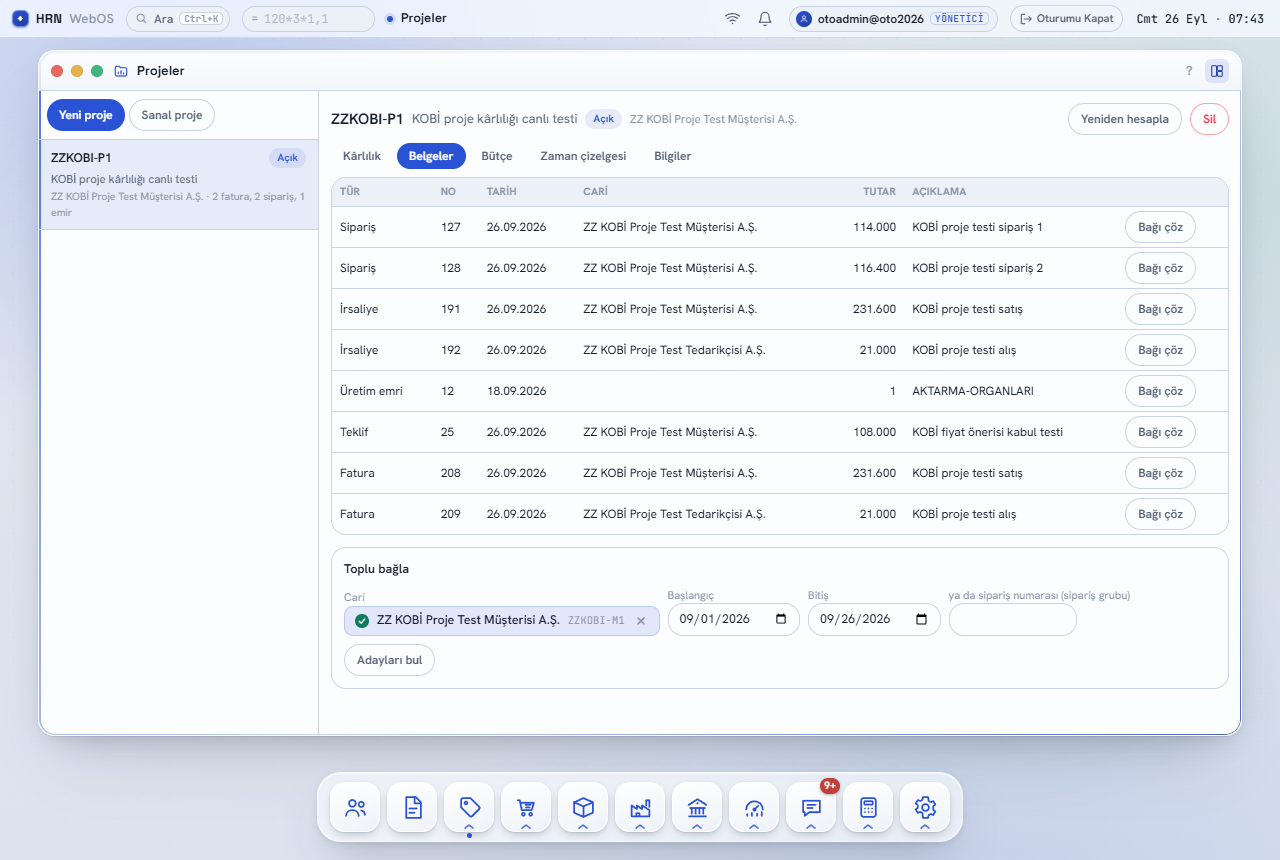
Task: Open the chat icon with 9+ badge
Action: [x=812, y=807]
